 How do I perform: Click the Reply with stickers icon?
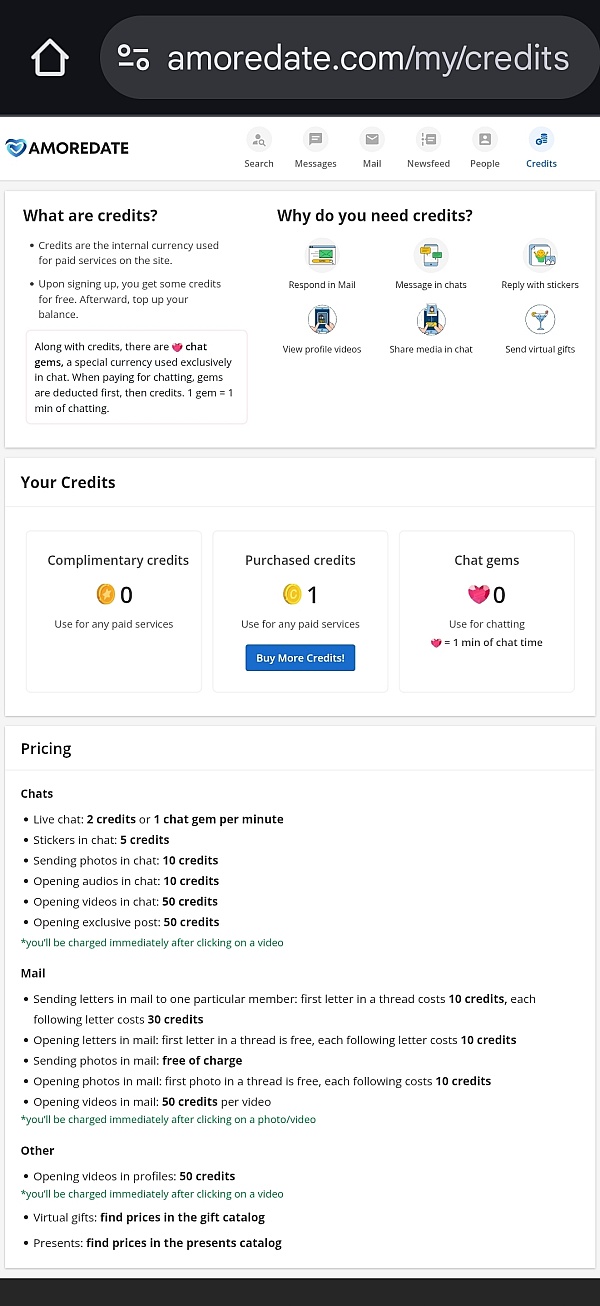540,256
